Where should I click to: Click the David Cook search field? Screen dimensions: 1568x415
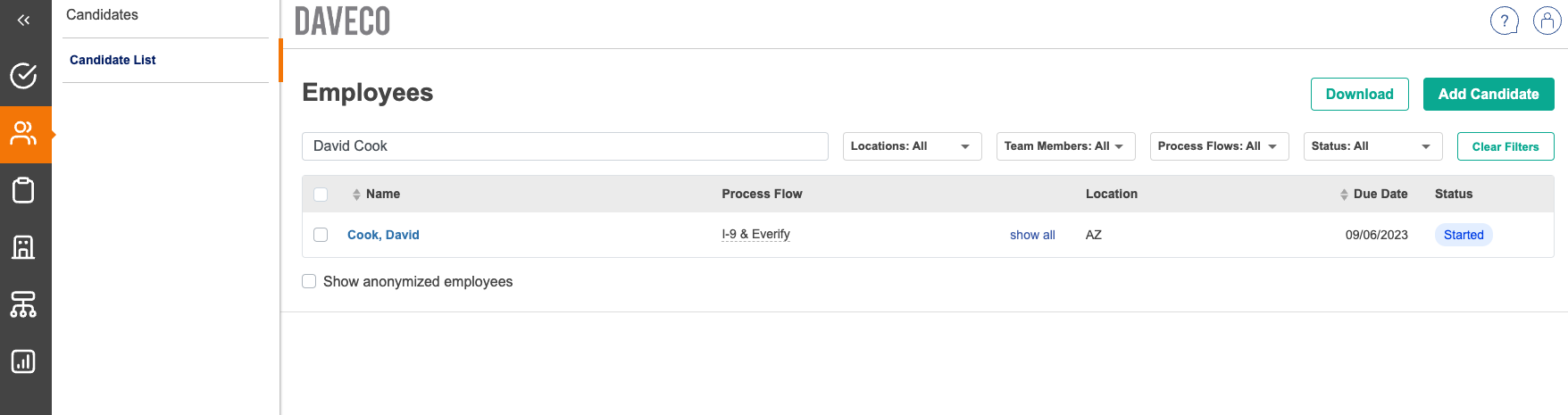(x=564, y=146)
